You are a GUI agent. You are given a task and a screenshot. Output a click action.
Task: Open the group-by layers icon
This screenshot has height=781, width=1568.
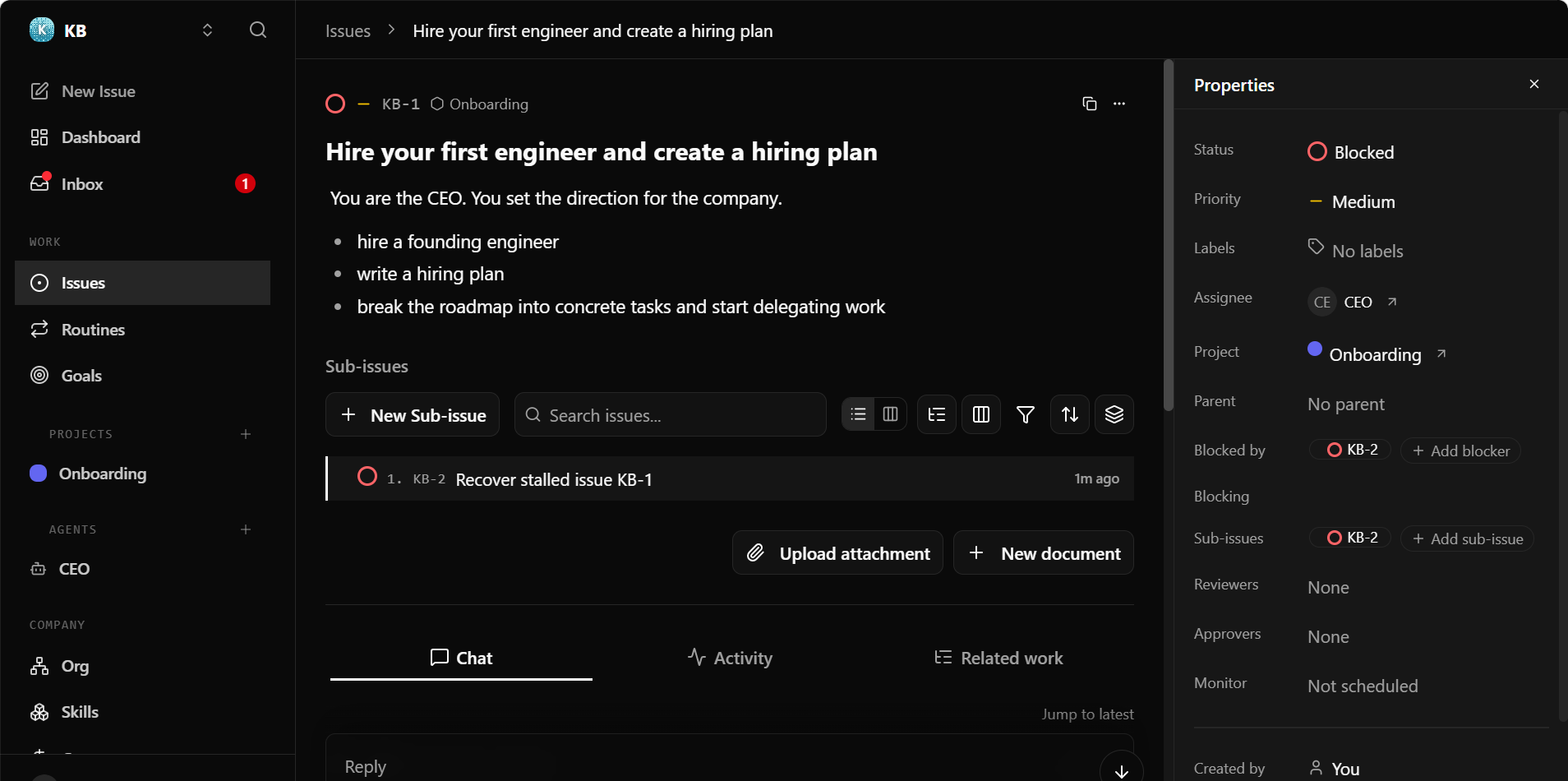click(x=1114, y=414)
